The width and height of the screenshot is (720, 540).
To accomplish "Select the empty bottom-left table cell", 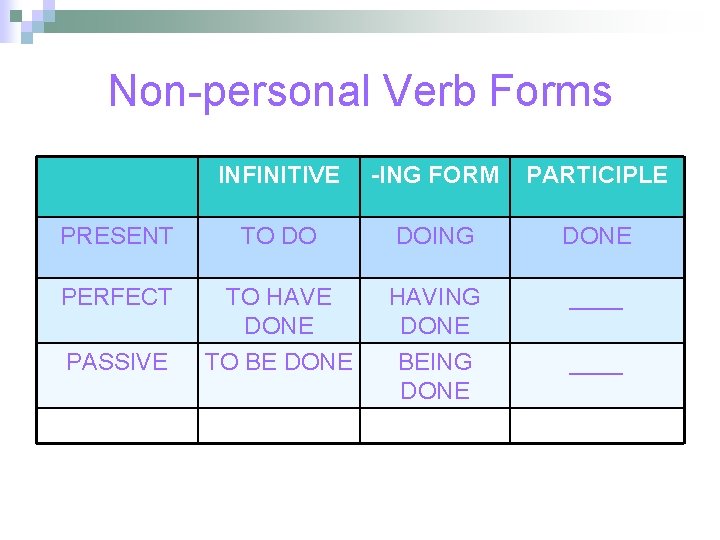I will [117, 425].
